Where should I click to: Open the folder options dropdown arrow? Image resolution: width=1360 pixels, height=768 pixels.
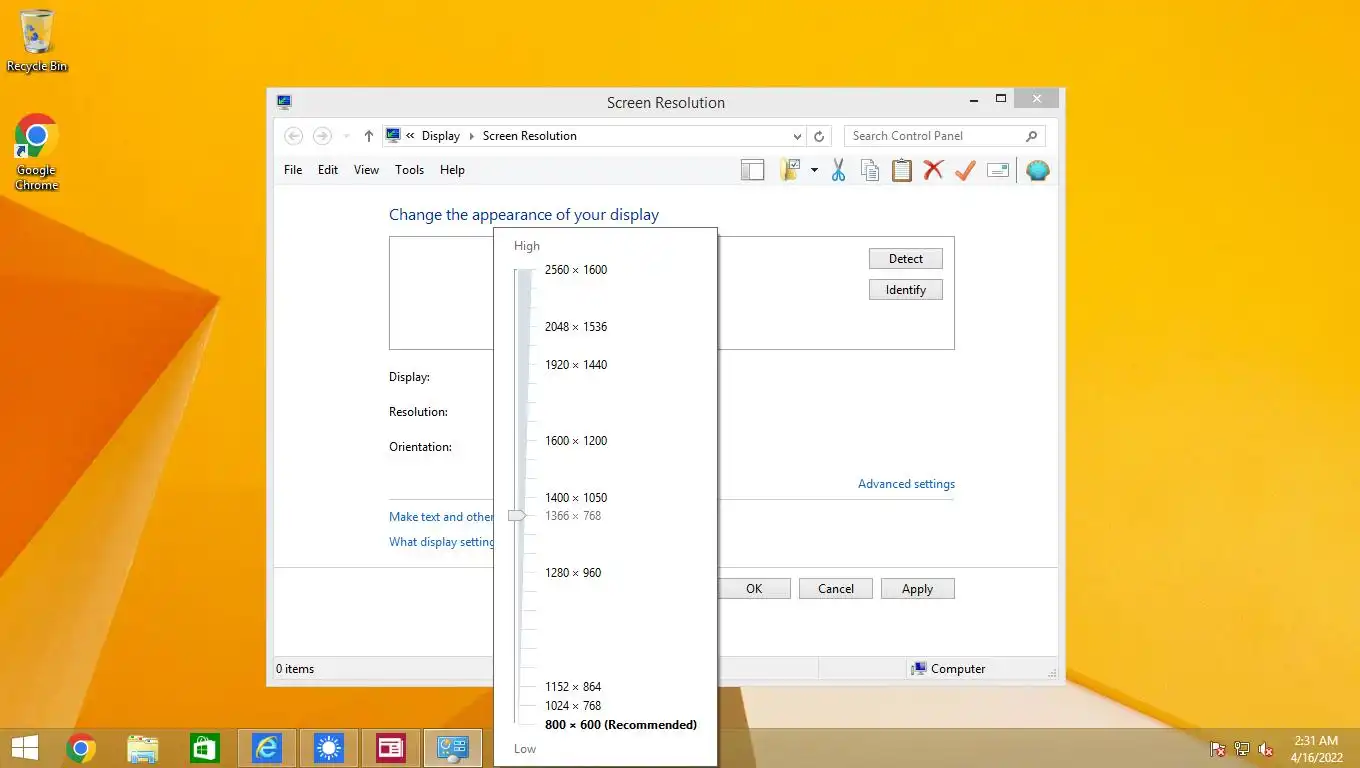coord(814,171)
